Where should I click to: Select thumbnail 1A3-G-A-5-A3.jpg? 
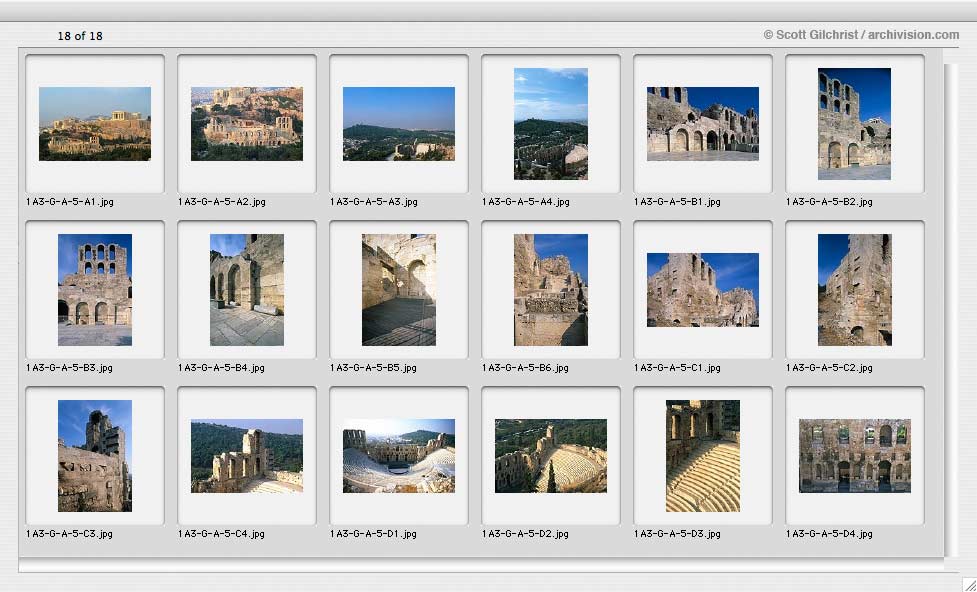pyautogui.click(x=399, y=124)
